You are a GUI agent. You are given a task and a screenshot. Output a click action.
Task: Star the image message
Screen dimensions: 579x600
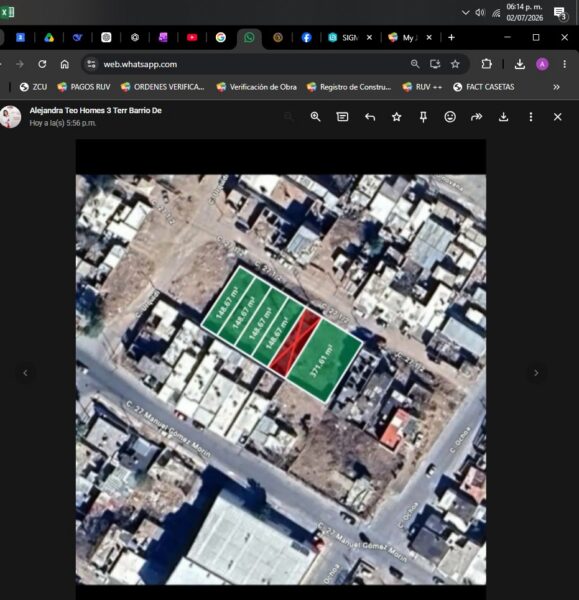396,117
